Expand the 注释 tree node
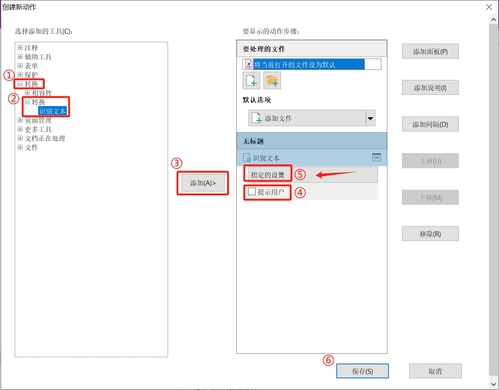 20,48
